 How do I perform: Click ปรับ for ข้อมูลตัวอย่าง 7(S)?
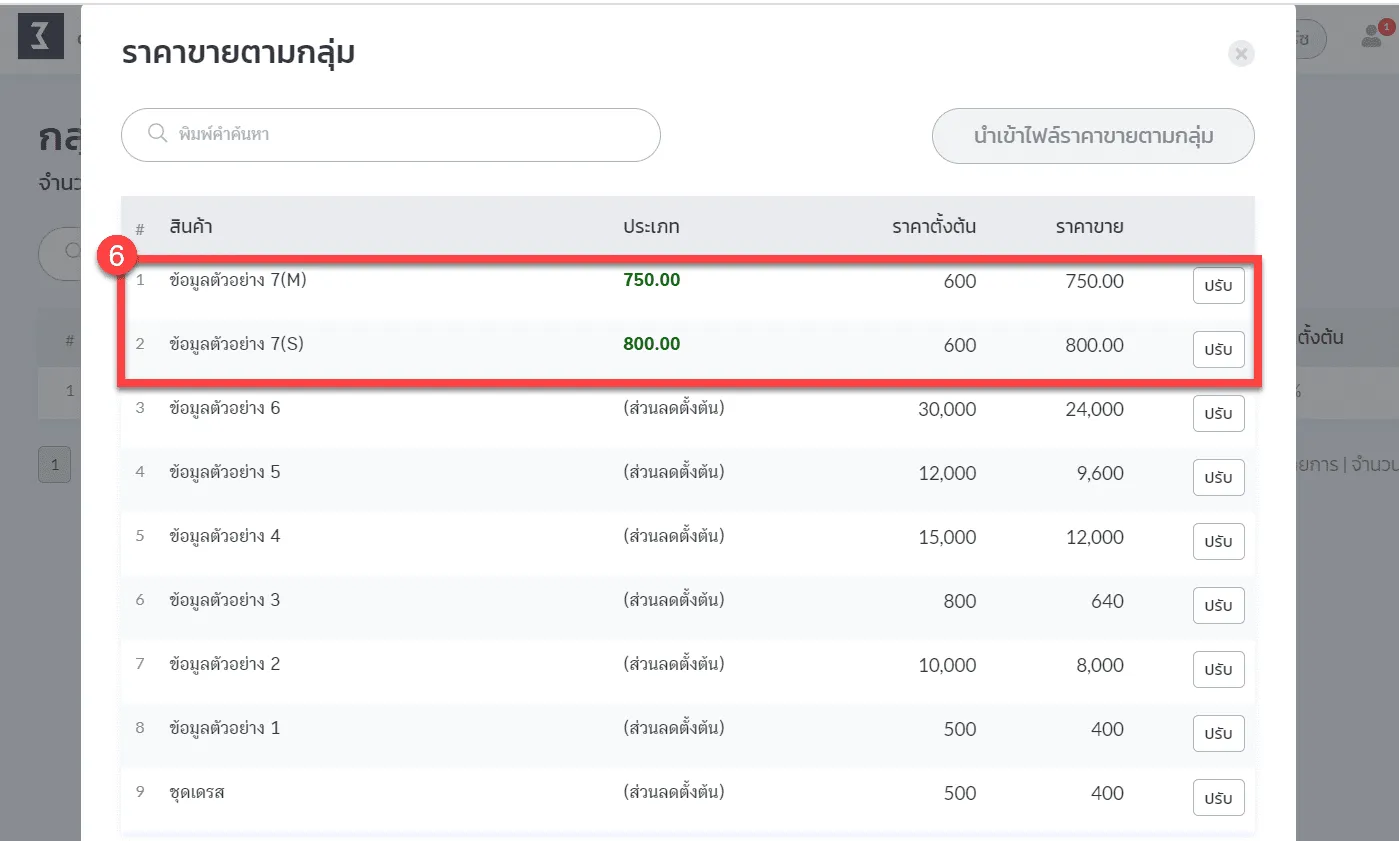coord(1218,350)
